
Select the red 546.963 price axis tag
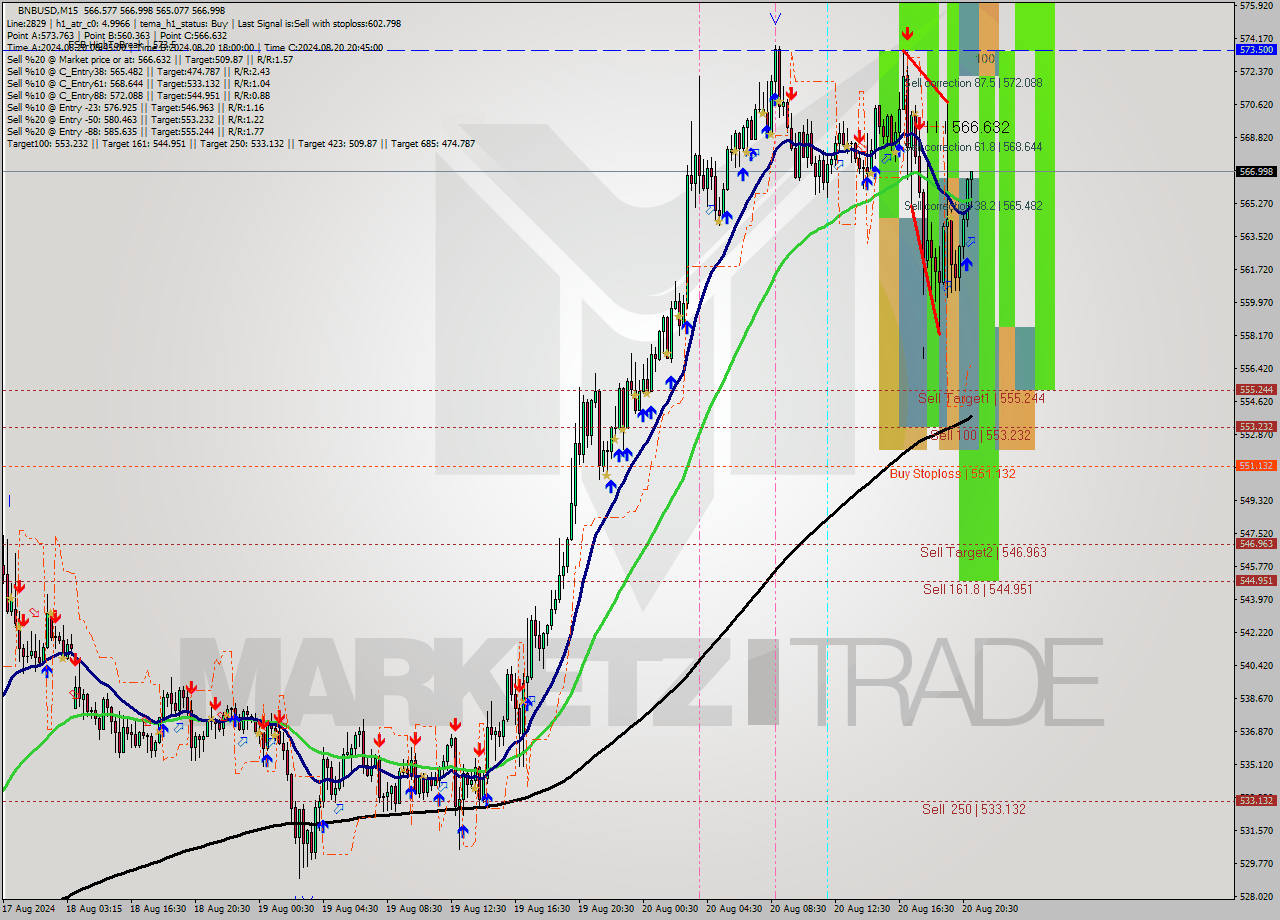[1256, 544]
